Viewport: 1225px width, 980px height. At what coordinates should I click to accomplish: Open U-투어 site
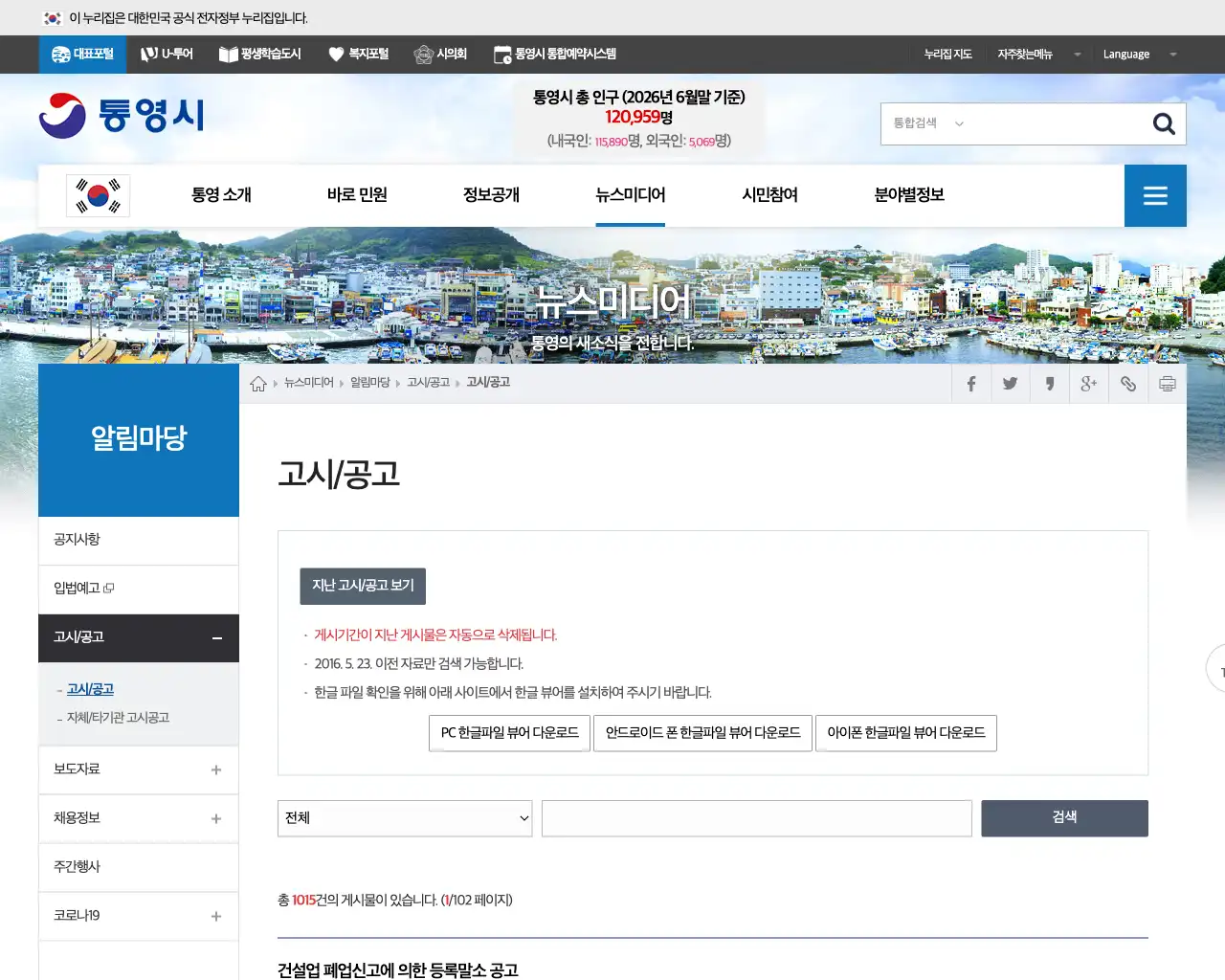pyautogui.click(x=167, y=55)
